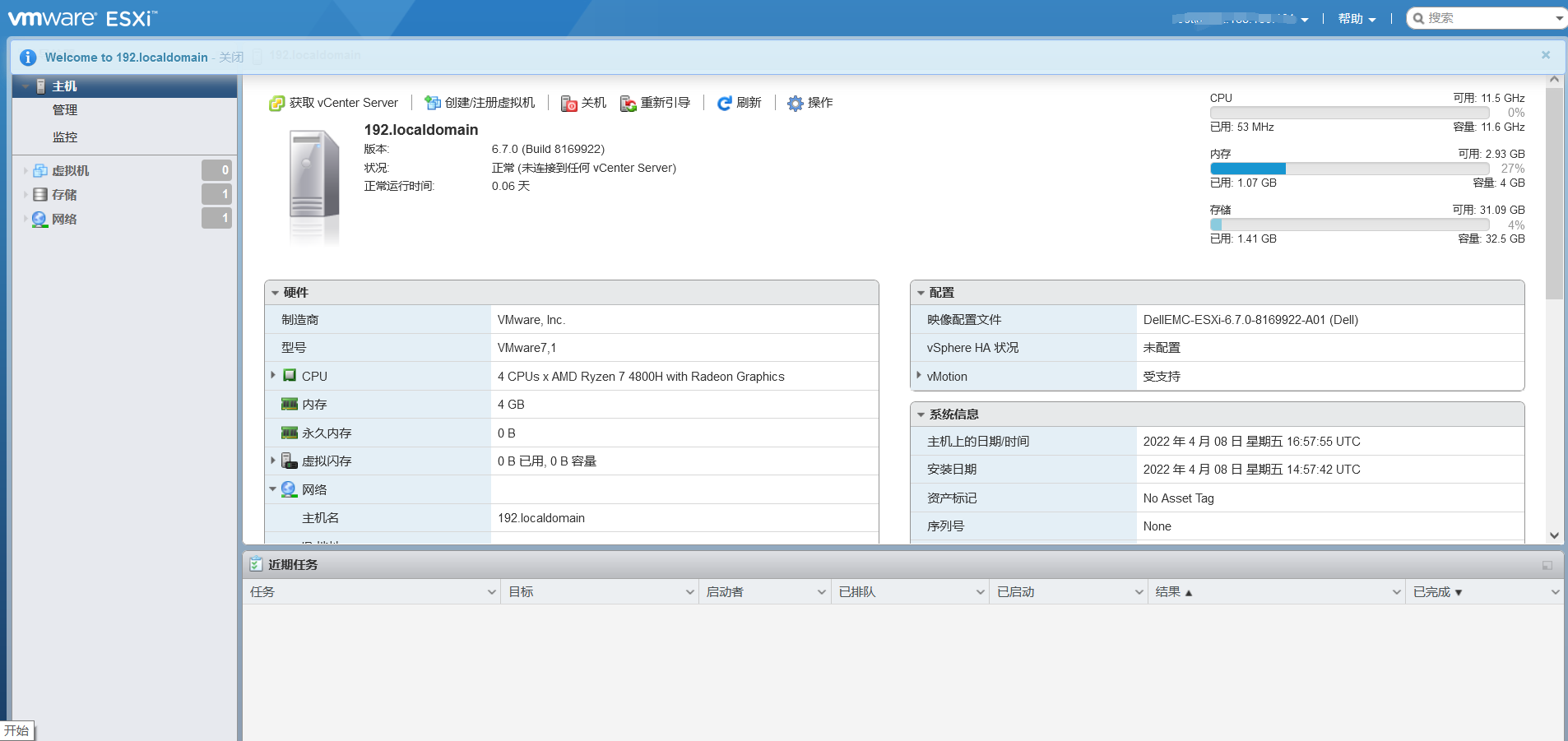Click the host server tower image
This screenshot has width=1568, height=741.
(x=313, y=187)
